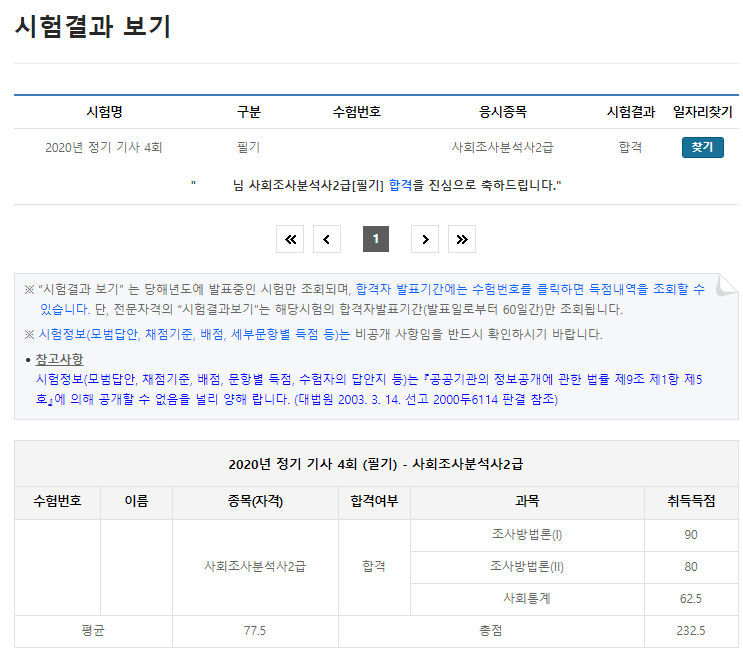Click the 이름 column header
This screenshot has width=743, height=655.
point(136,501)
